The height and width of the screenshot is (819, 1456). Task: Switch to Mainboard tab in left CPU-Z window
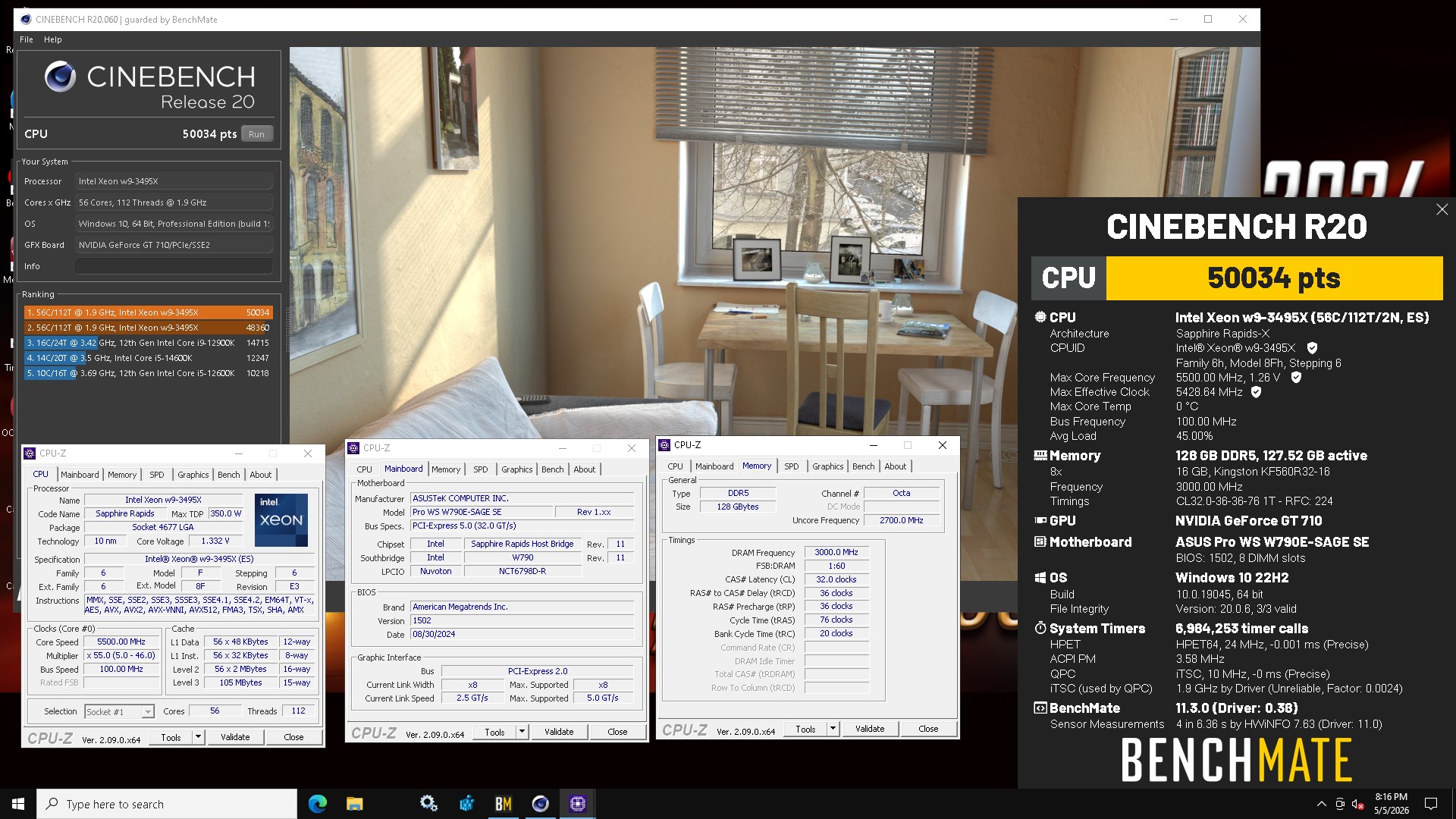pos(80,475)
